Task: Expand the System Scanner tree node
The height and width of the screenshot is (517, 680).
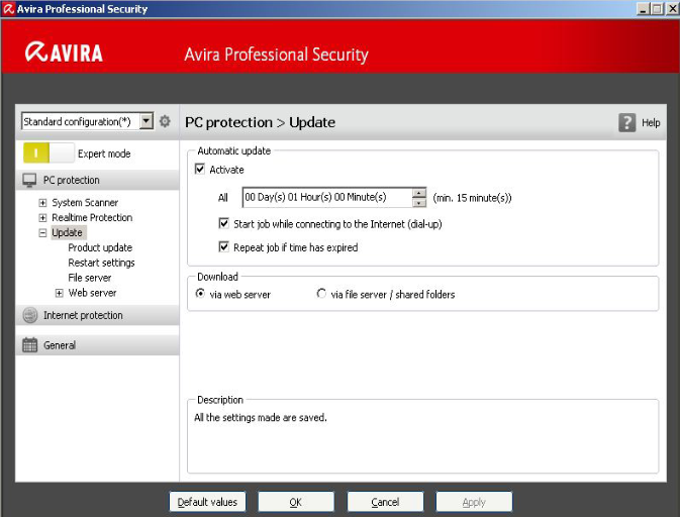Action: pyautogui.click(x=43, y=203)
